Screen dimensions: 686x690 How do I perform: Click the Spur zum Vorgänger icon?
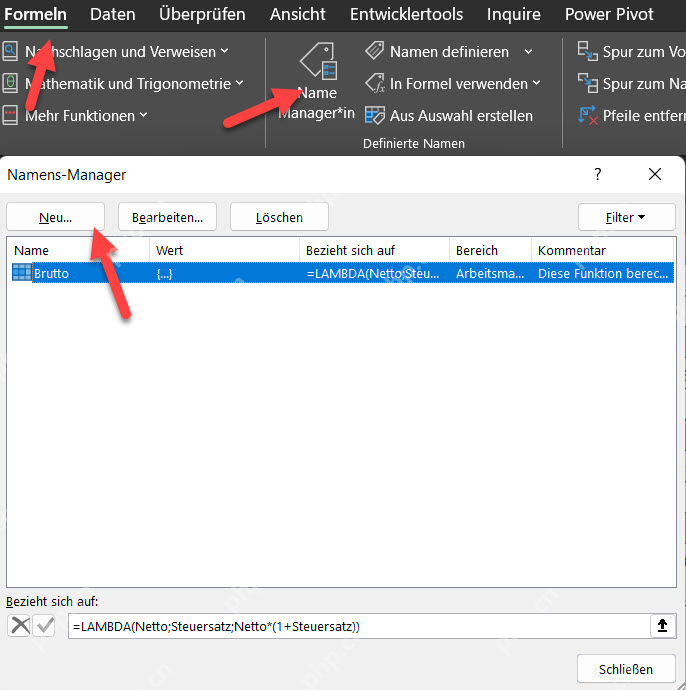tap(587, 51)
